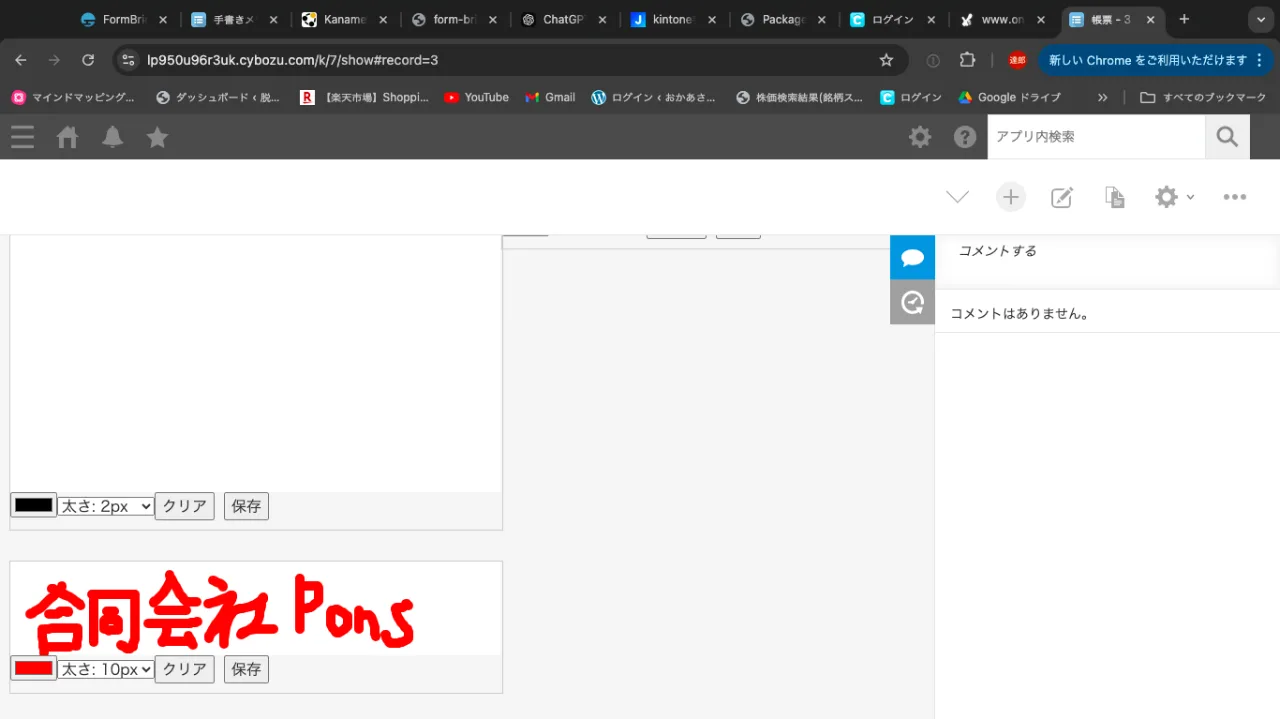Open the tab search dropdown arrow
1280x719 pixels.
click(1259, 20)
